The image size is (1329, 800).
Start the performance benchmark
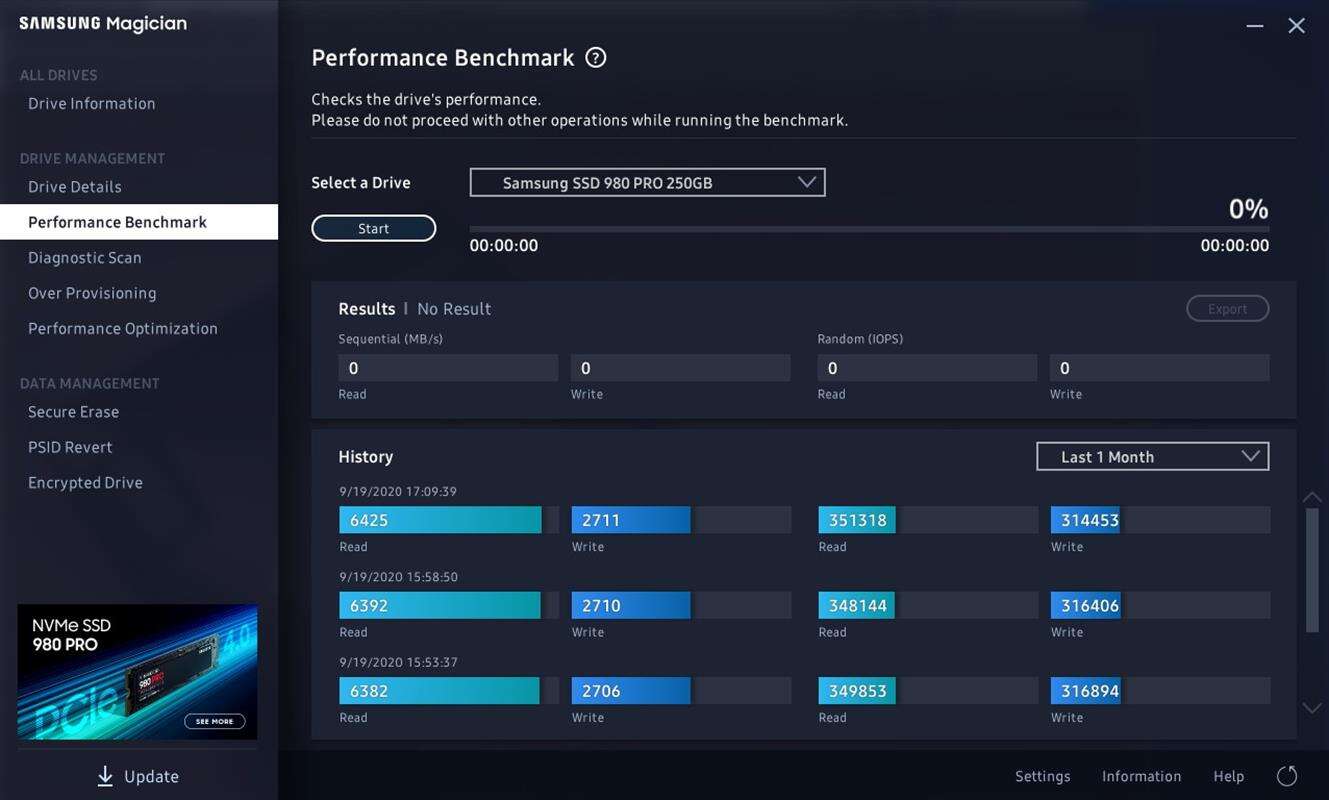[373, 229]
